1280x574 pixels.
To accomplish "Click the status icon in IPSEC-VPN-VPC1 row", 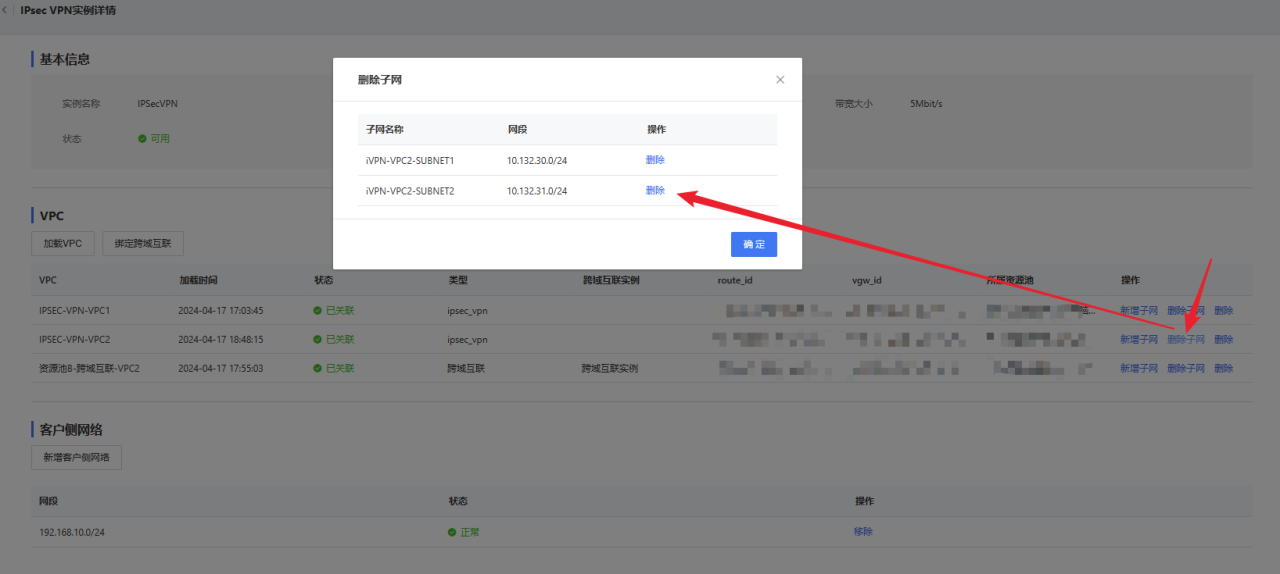I will [x=318, y=311].
